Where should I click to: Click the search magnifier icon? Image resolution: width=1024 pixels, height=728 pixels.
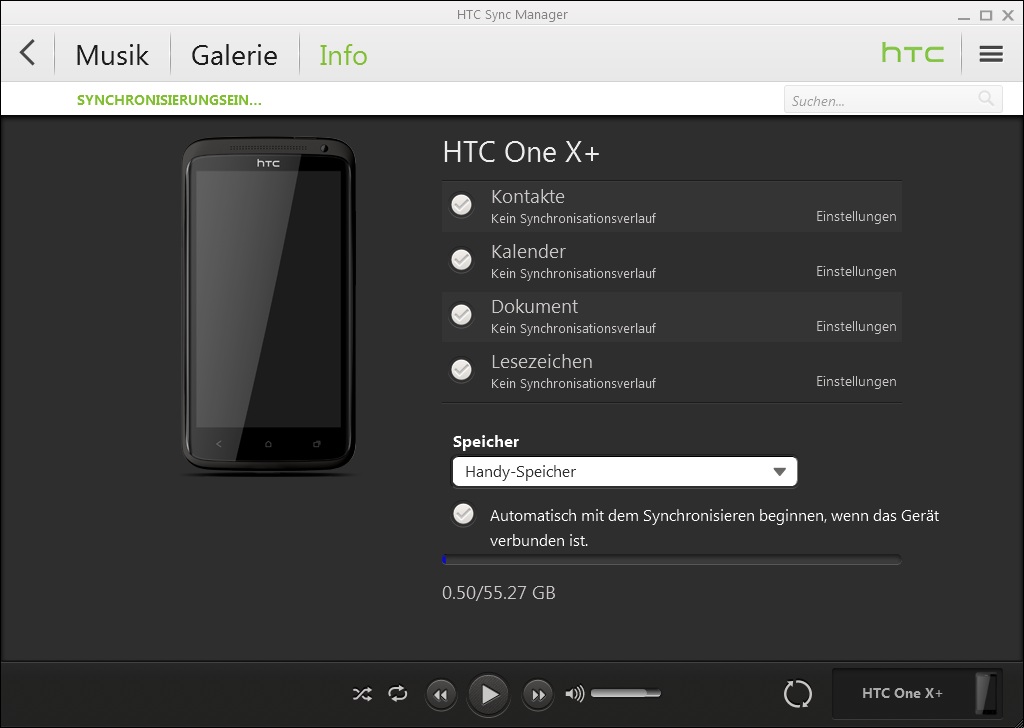986,98
